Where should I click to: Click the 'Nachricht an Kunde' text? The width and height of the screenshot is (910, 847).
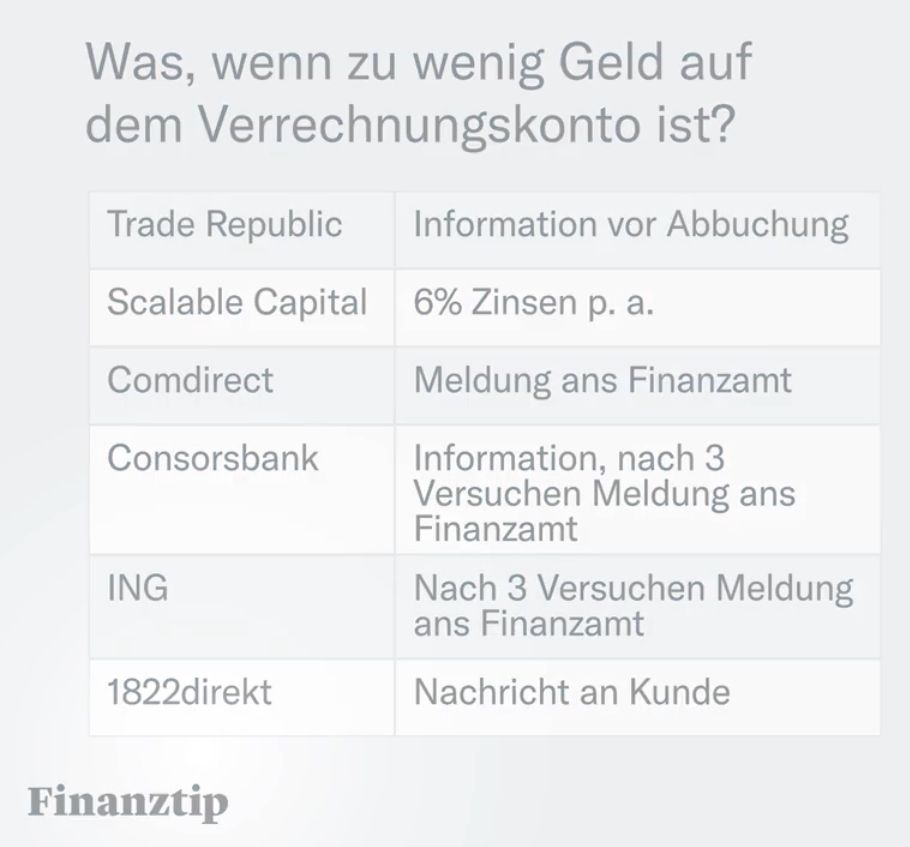(571, 692)
